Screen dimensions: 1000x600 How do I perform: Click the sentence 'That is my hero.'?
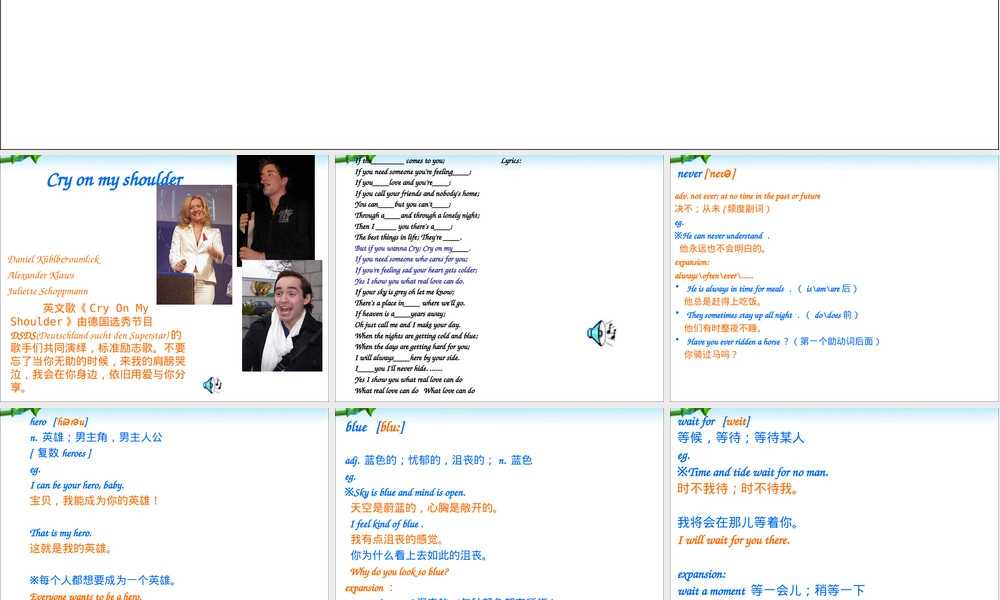click(61, 533)
